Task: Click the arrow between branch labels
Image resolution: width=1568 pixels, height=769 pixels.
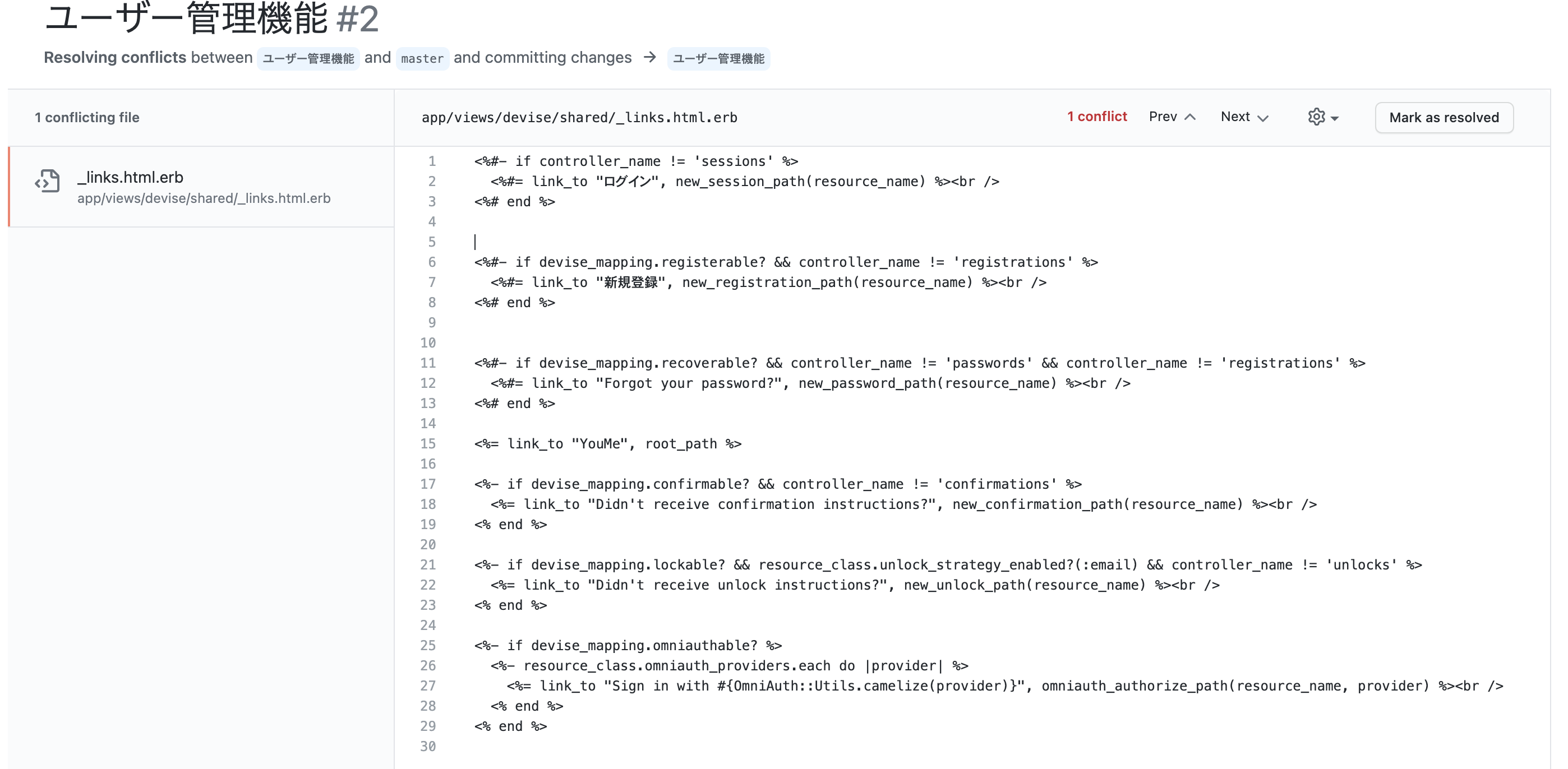Action: coord(650,57)
